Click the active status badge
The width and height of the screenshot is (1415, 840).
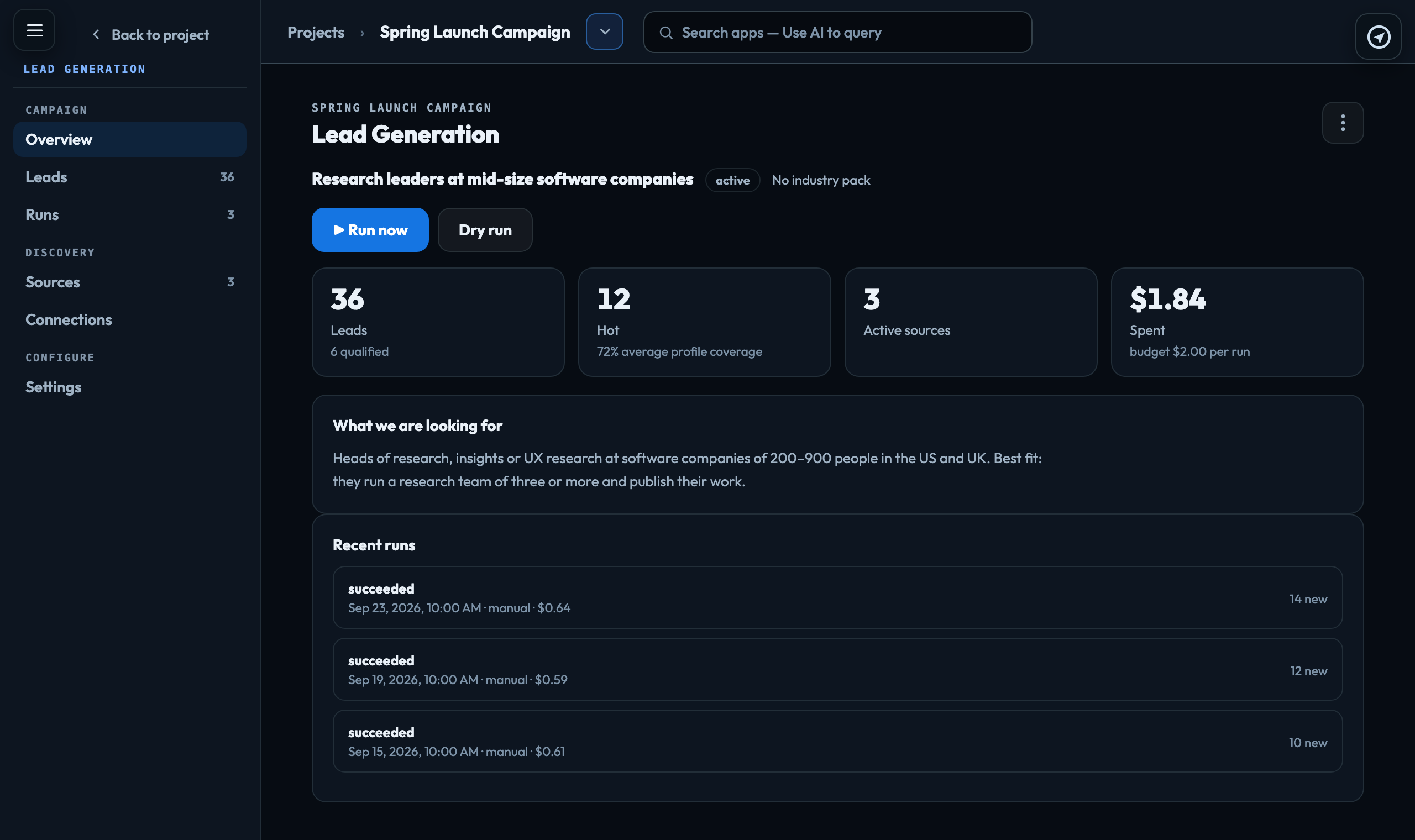point(732,180)
